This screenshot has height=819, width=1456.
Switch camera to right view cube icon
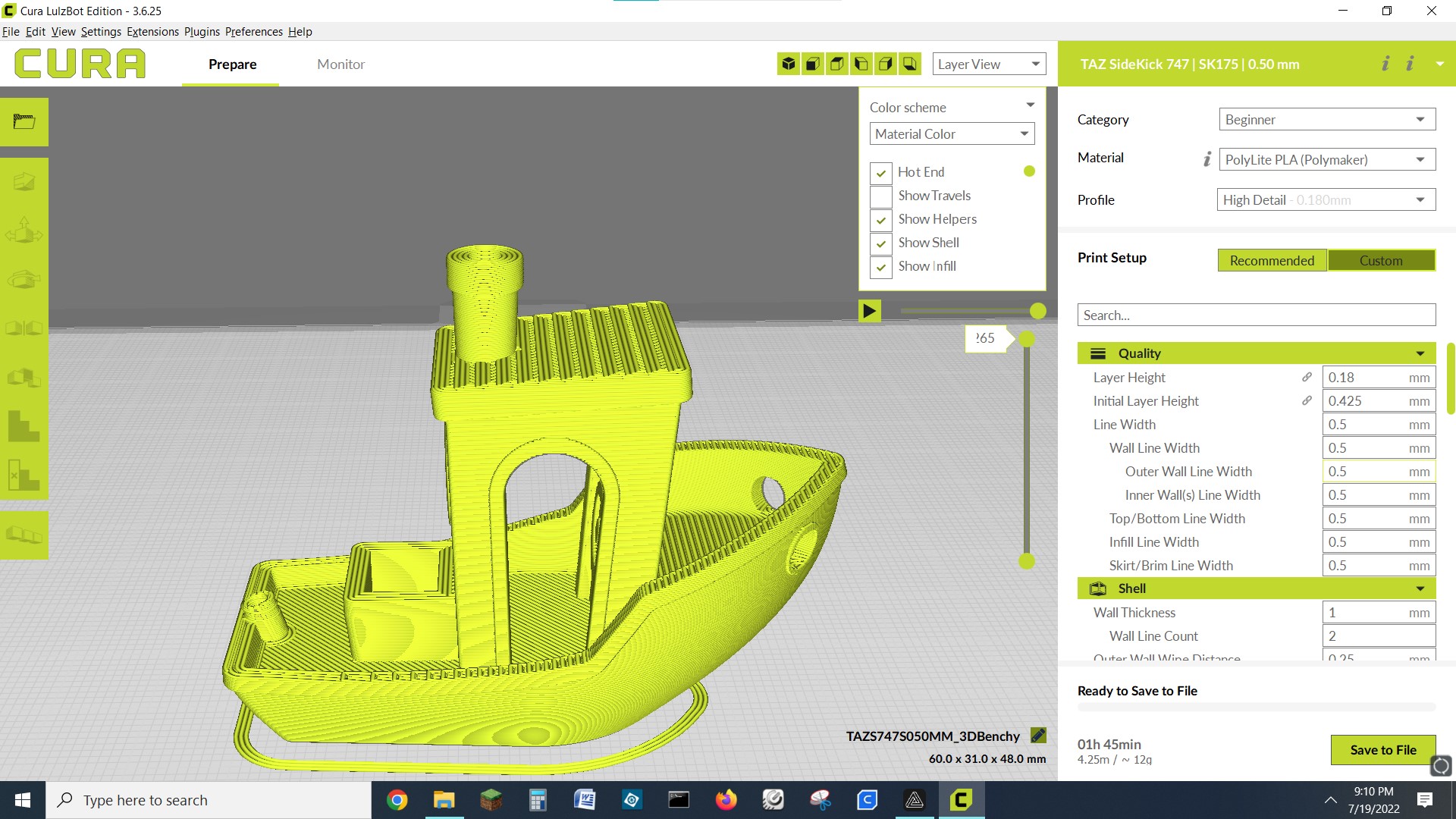pyautogui.click(x=886, y=64)
